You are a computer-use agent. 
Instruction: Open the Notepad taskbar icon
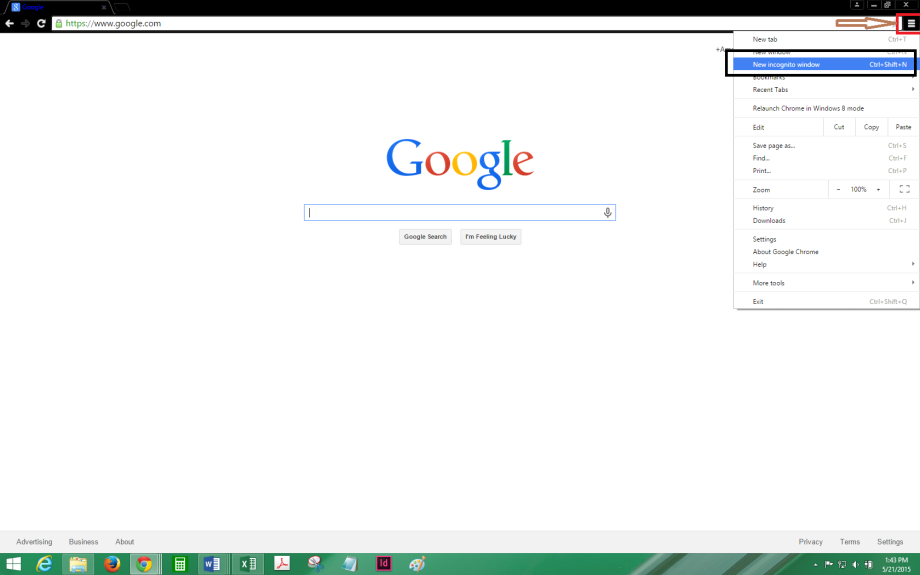click(350, 564)
